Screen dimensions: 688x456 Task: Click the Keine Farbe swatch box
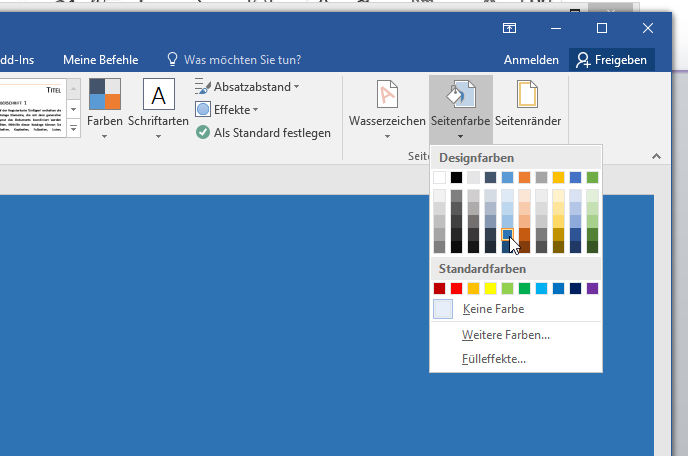(443, 309)
